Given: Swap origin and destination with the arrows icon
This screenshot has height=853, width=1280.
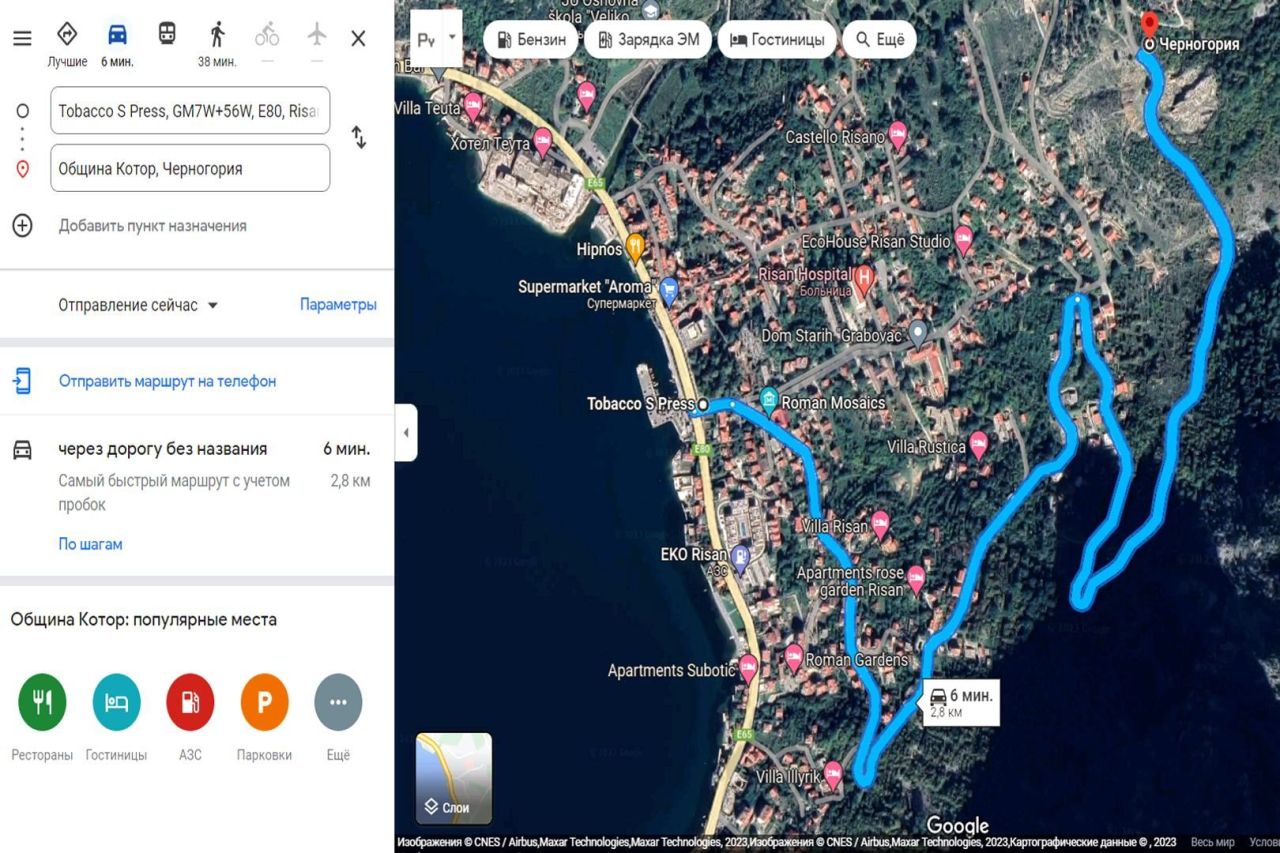Looking at the screenshot, I should [x=358, y=138].
